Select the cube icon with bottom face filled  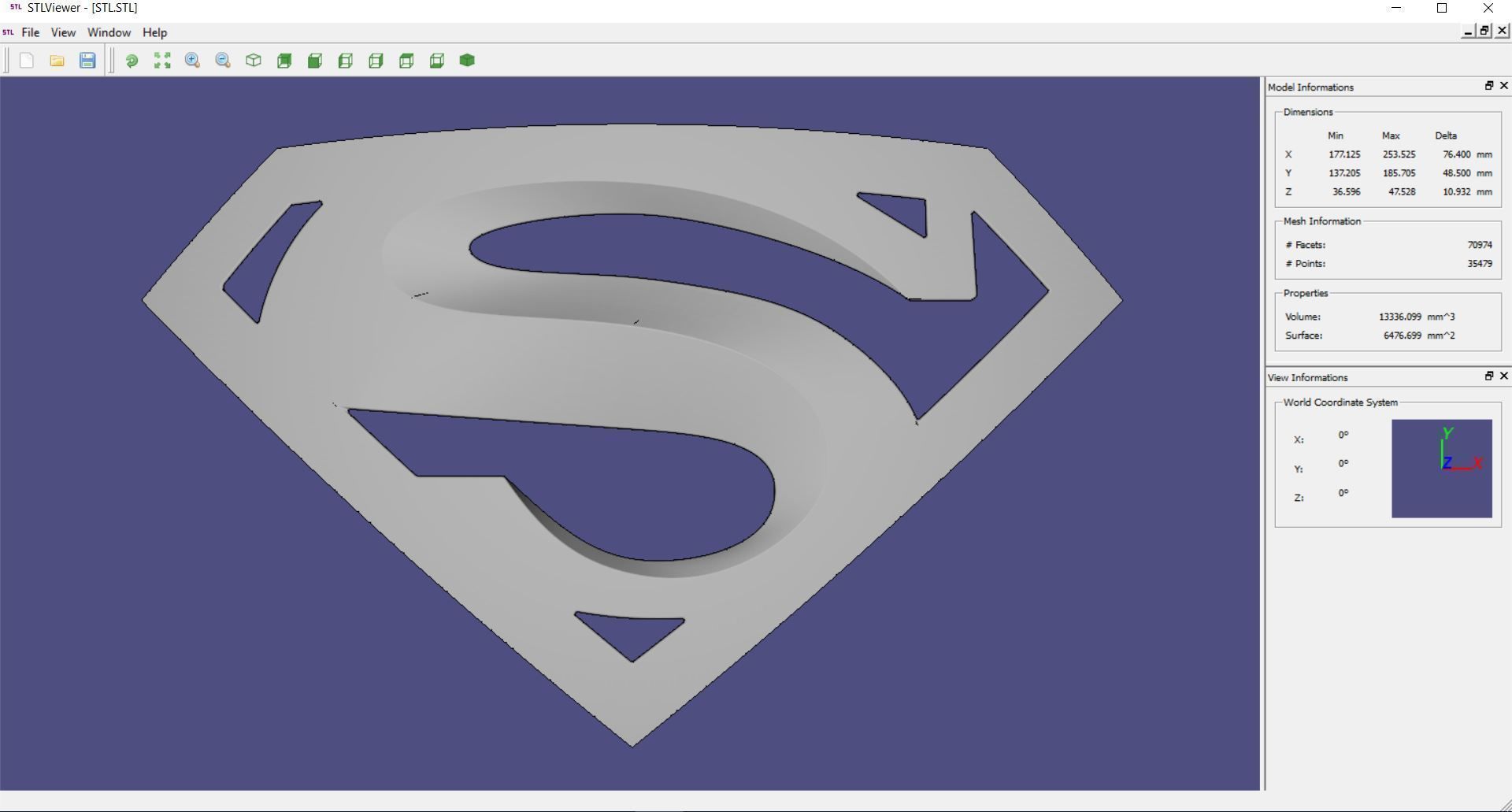[437, 61]
